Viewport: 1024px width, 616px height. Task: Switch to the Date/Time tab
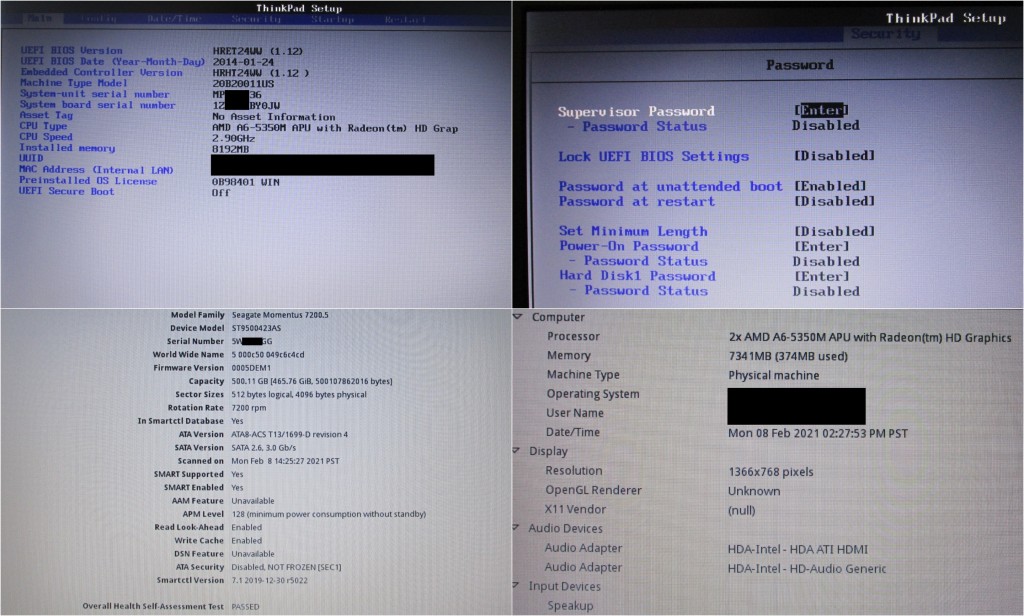174,19
